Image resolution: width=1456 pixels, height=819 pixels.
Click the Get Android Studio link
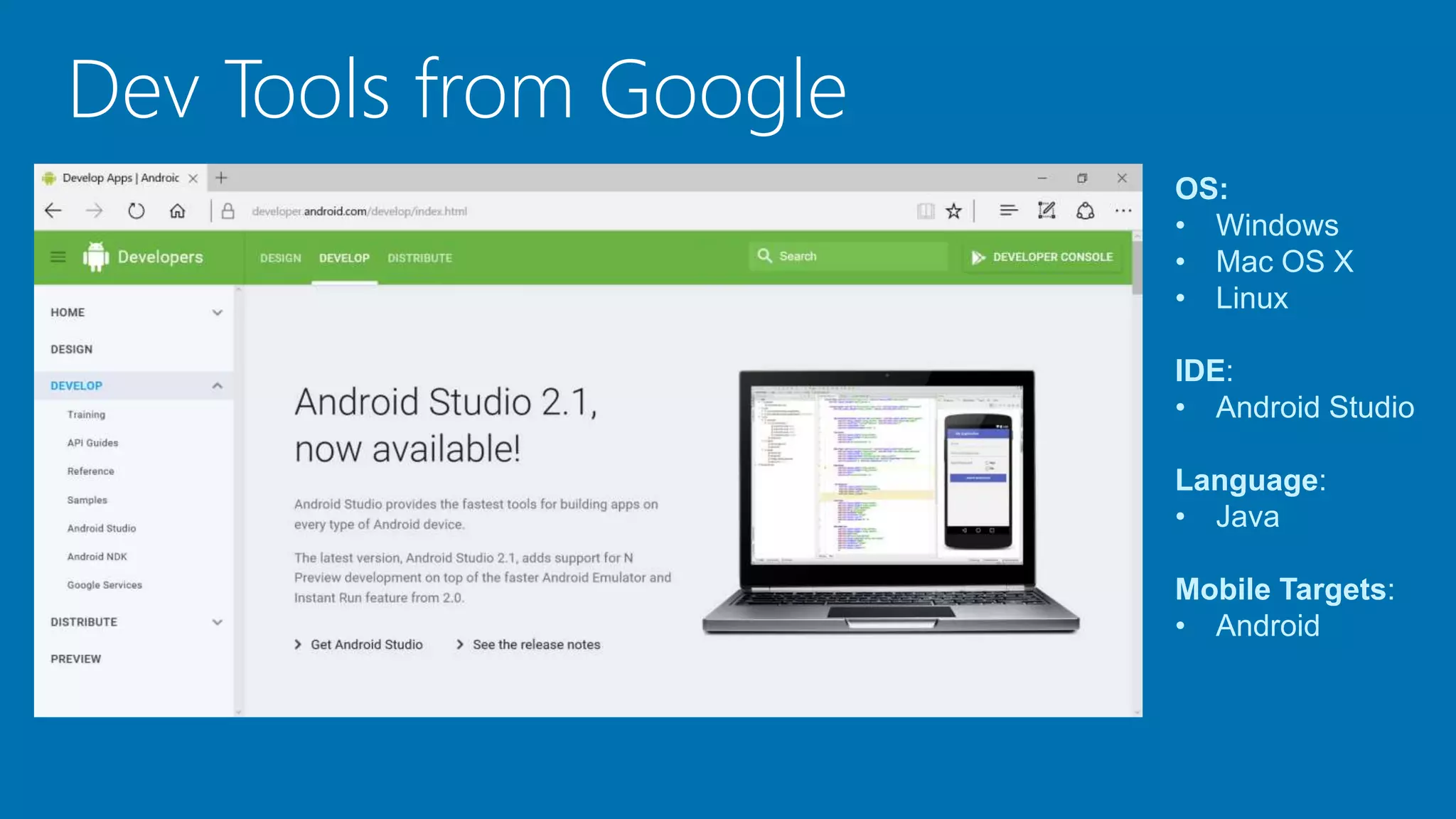359,645
